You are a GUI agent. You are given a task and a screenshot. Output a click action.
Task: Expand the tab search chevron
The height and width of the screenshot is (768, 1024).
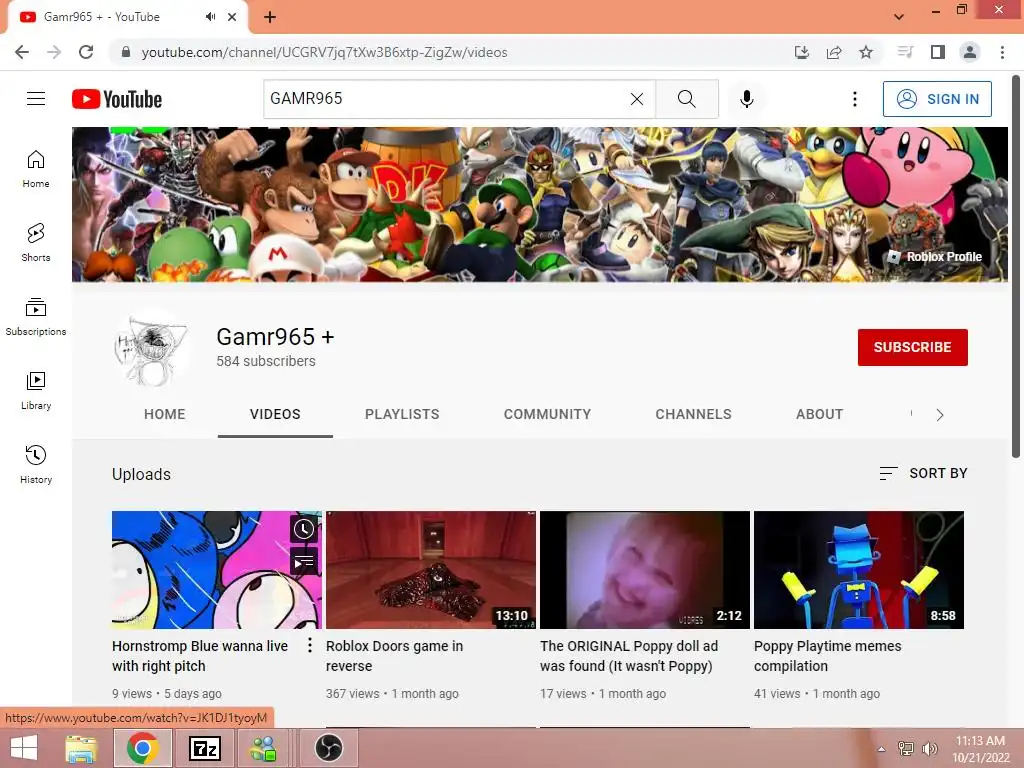(899, 17)
